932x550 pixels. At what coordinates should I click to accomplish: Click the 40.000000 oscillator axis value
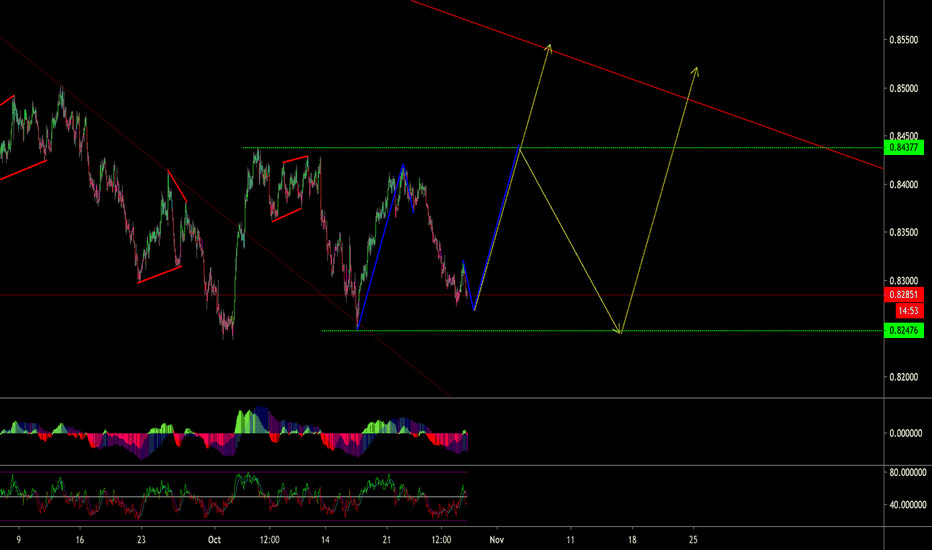(907, 505)
